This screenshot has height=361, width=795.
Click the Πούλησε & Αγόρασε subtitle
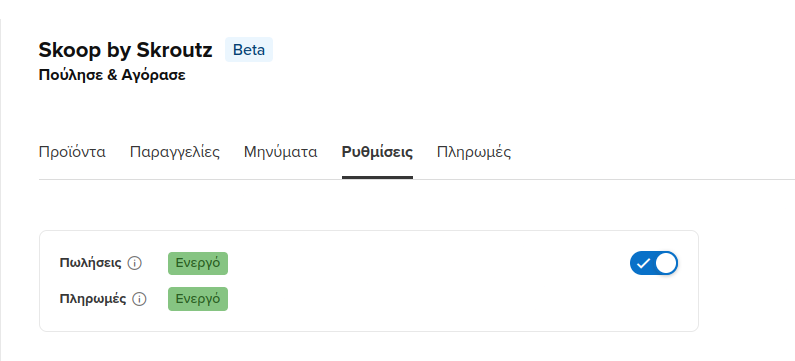112,76
